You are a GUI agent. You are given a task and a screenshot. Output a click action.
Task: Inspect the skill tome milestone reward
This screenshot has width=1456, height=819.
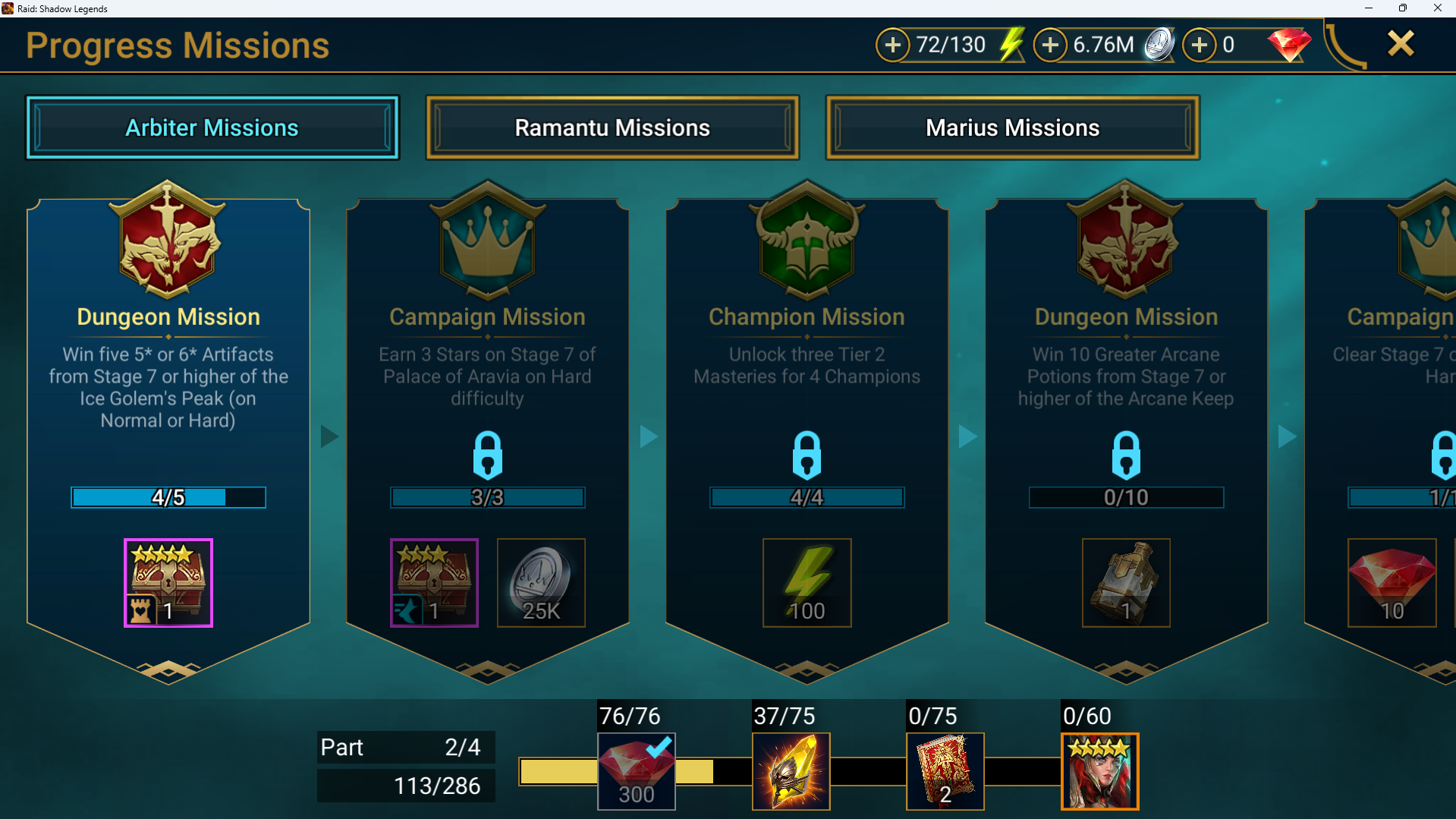click(945, 771)
